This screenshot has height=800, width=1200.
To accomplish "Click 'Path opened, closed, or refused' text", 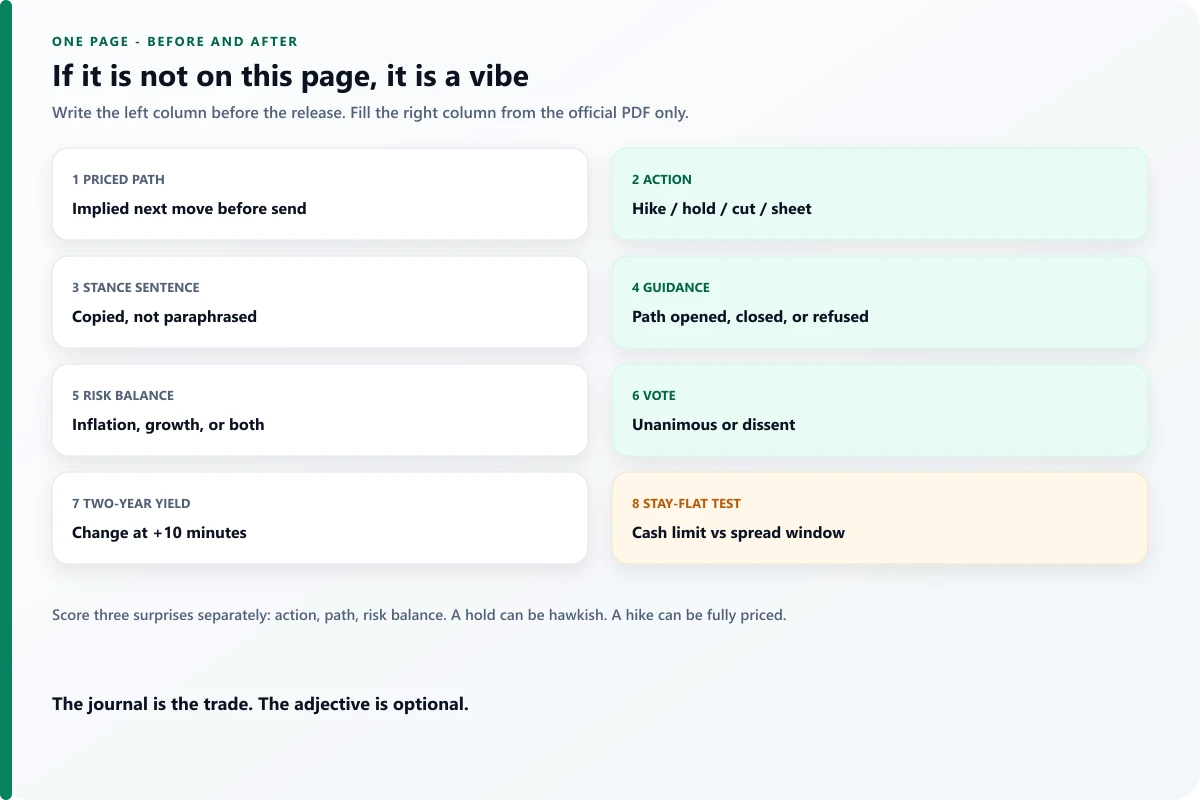I will (750, 317).
